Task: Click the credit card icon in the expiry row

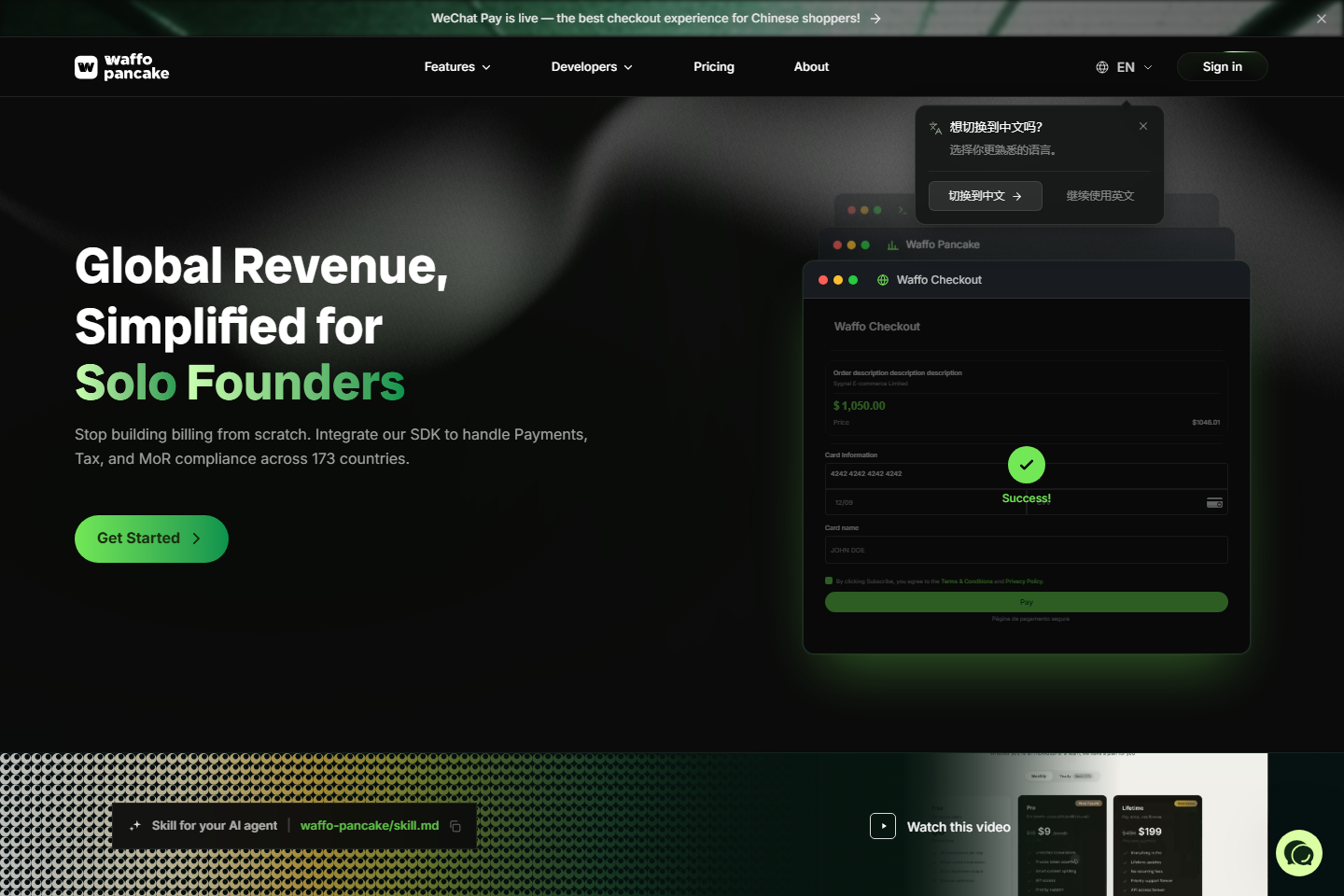Action: pos(1214,503)
